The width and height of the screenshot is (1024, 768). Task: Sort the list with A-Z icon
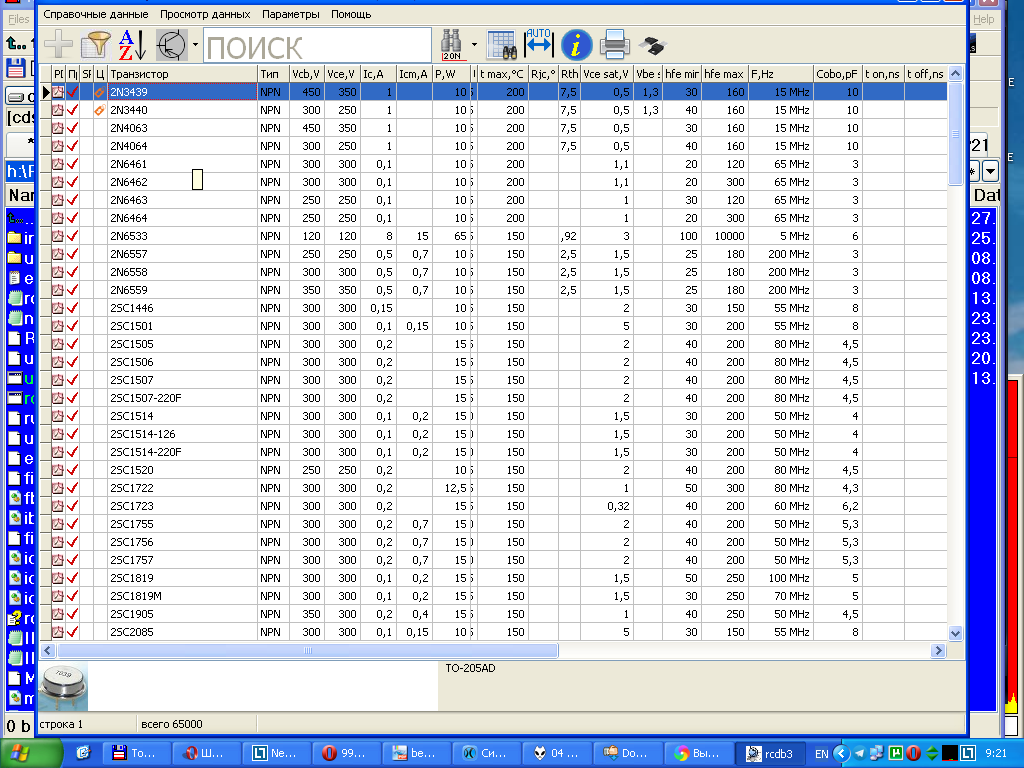[x=133, y=45]
